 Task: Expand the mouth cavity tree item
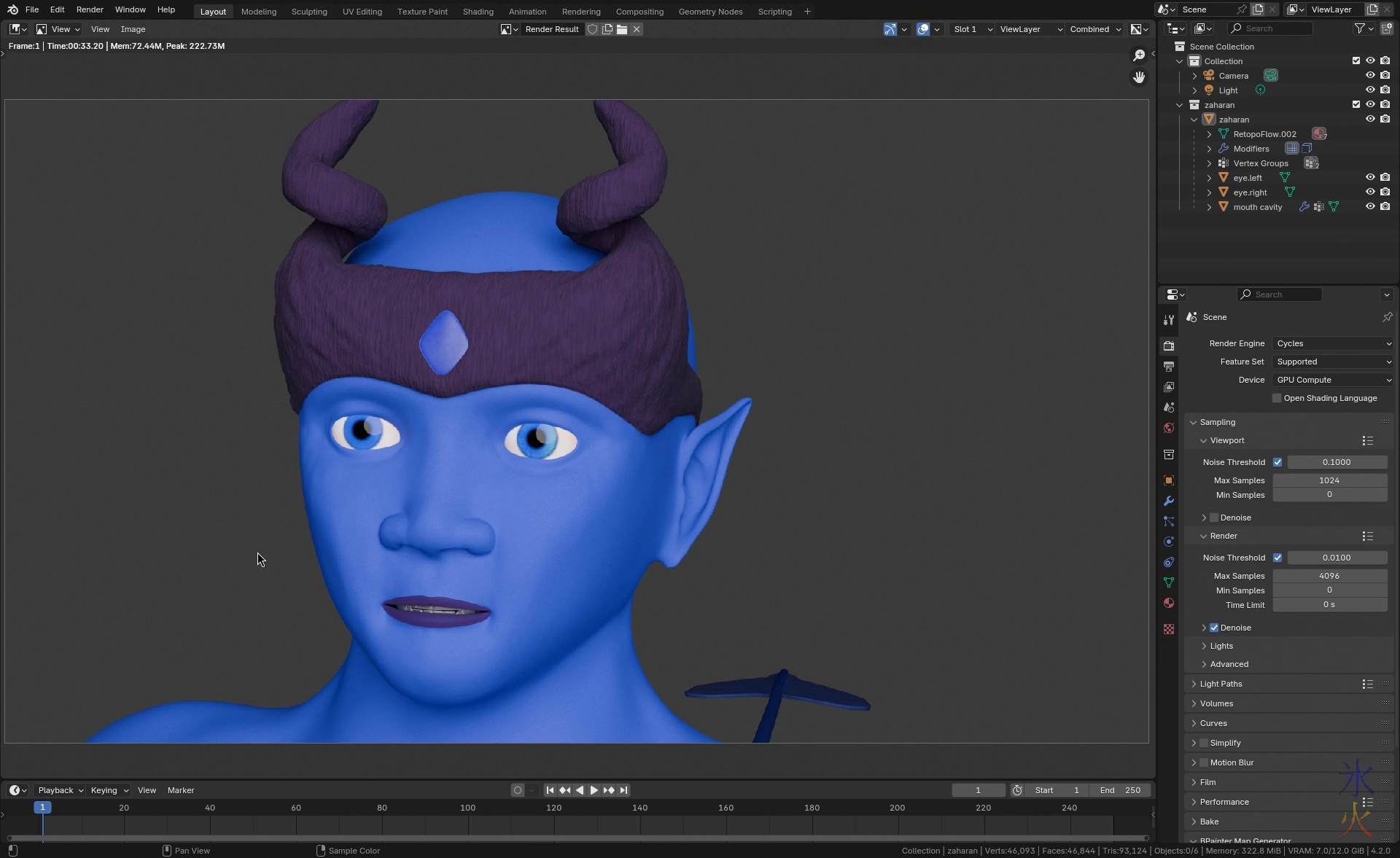pos(1209,207)
